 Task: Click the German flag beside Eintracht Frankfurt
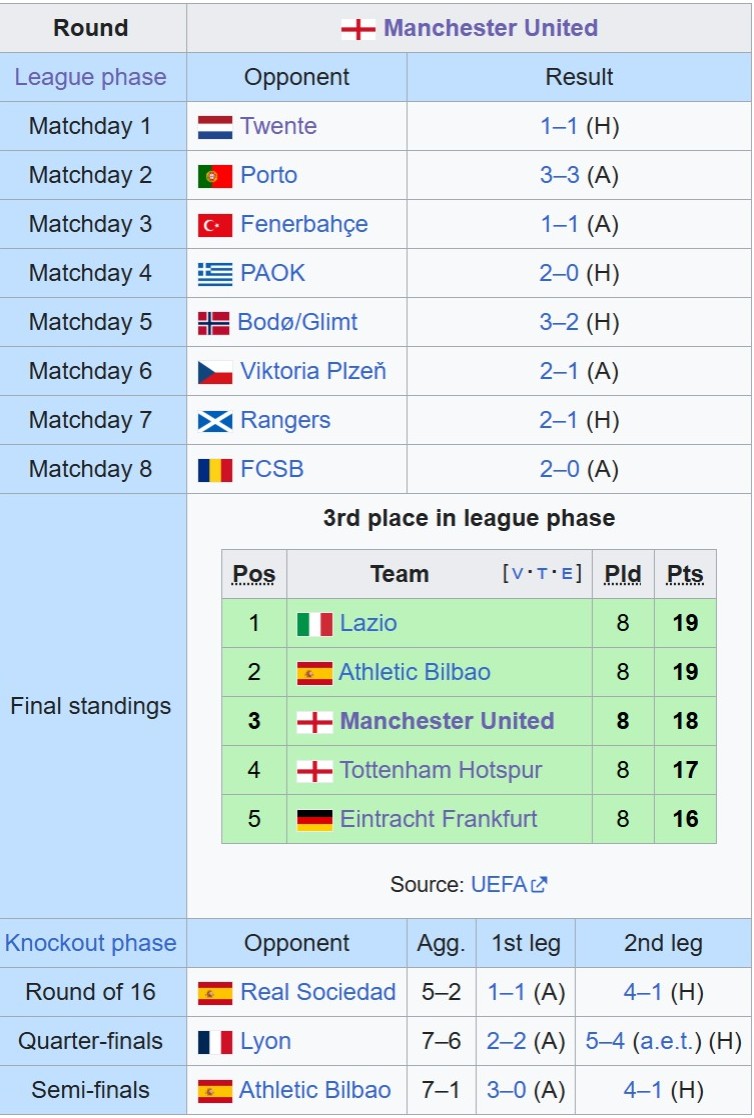coord(315,820)
